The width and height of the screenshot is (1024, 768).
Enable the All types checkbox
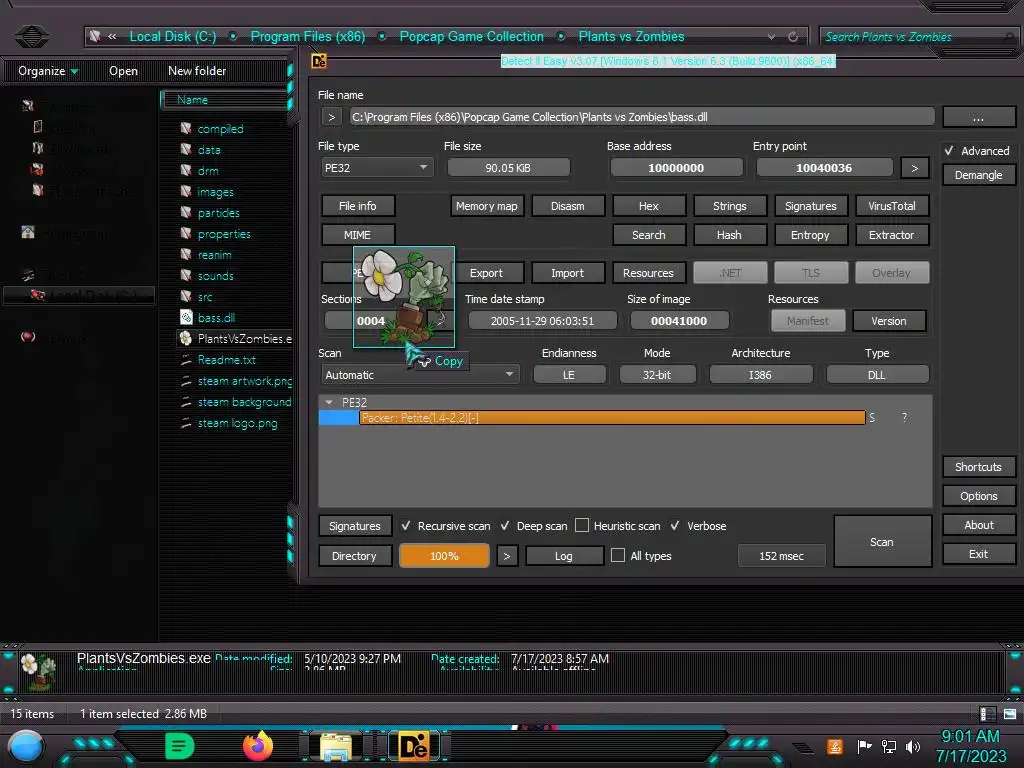(618, 555)
